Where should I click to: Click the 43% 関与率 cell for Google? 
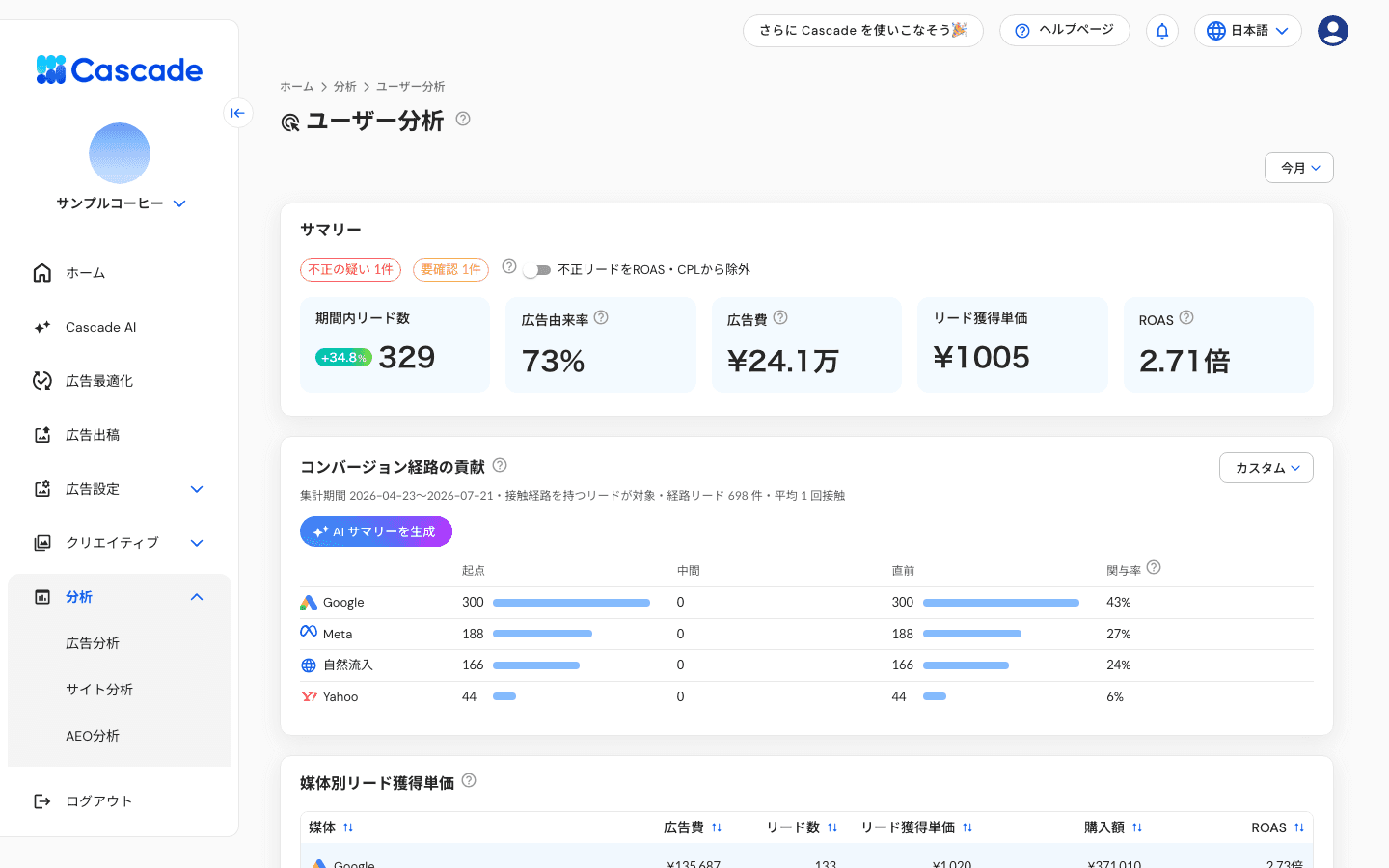tap(1119, 603)
